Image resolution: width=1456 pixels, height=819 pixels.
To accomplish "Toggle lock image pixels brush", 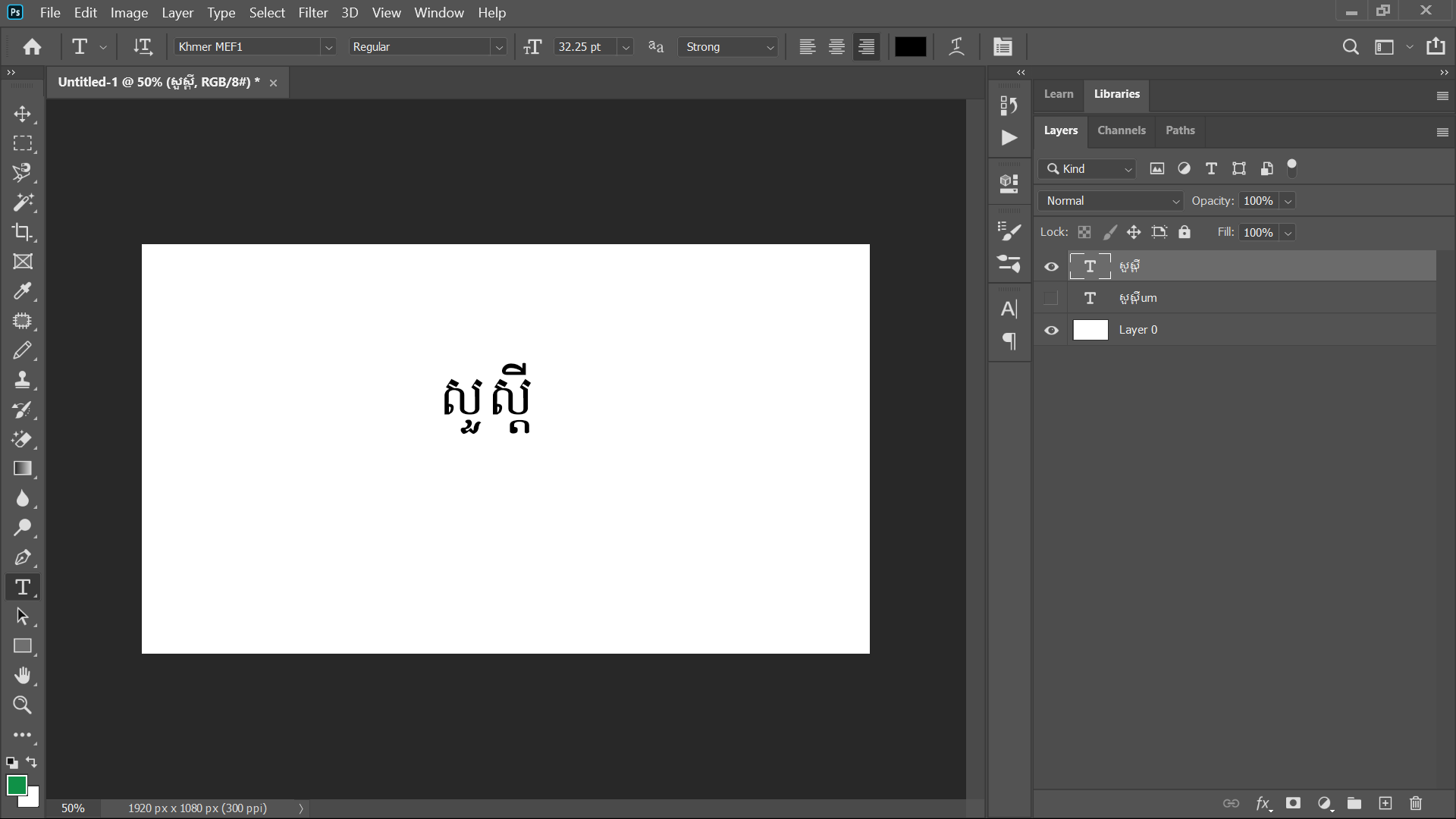I will 1109,232.
